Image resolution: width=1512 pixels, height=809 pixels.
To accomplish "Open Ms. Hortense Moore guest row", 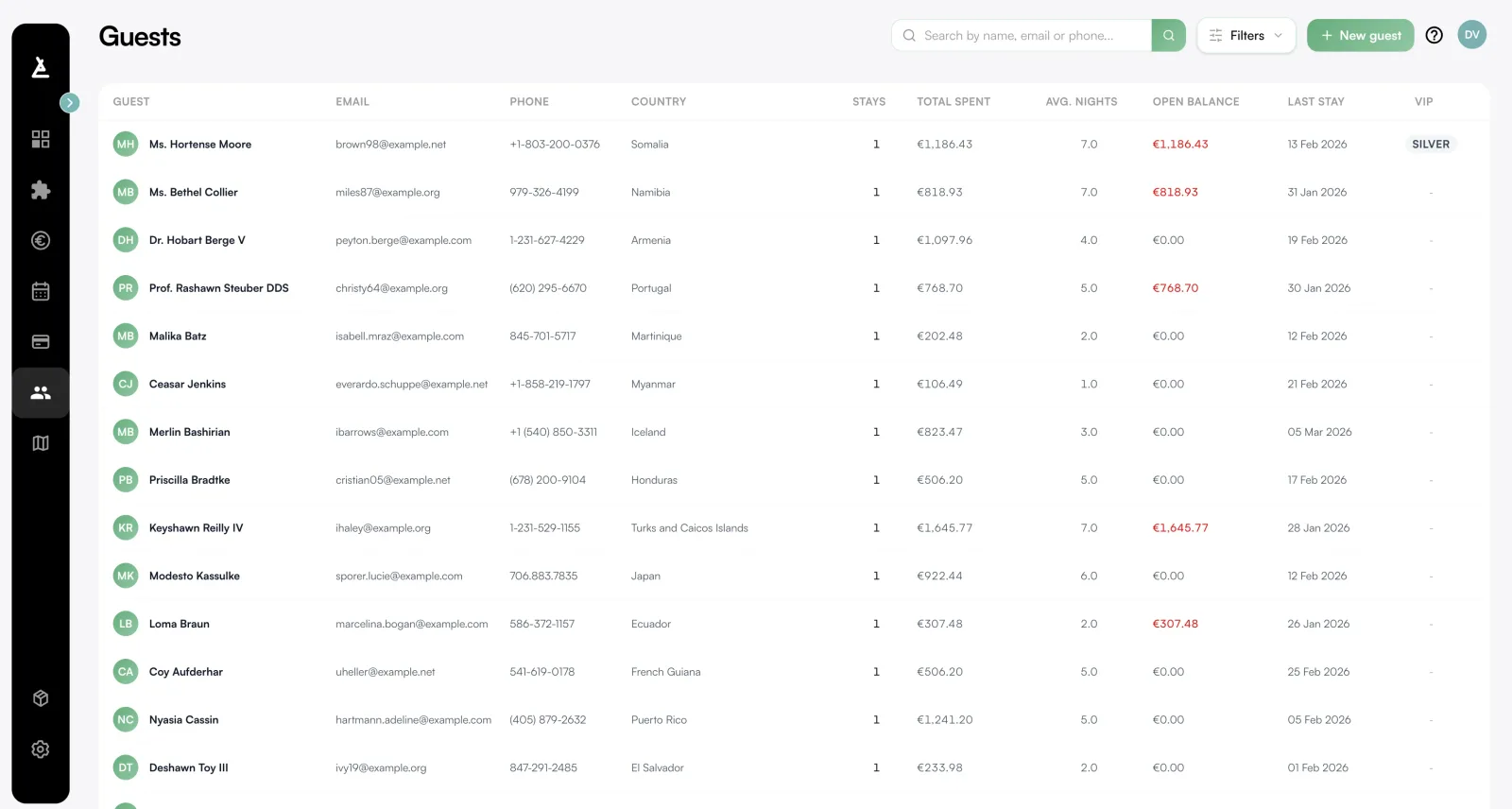I will click(200, 145).
